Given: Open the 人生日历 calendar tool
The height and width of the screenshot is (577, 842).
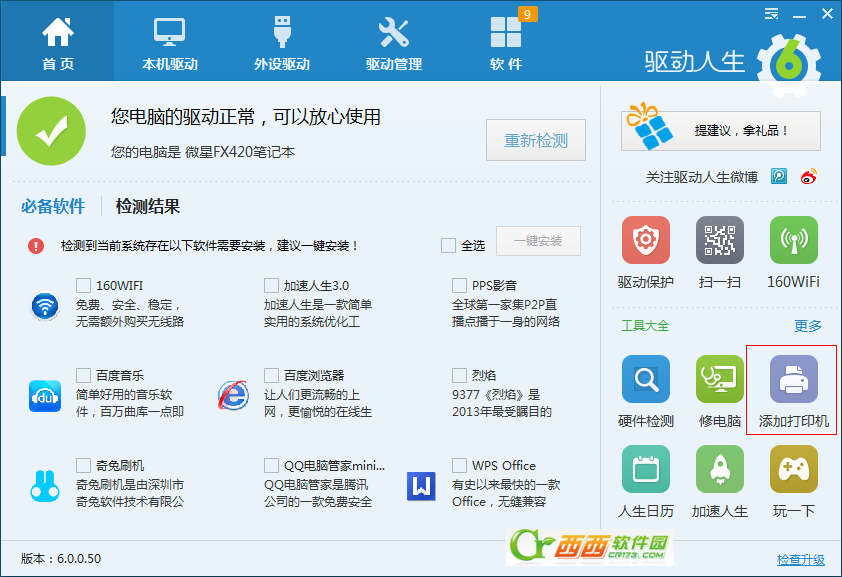Looking at the screenshot, I should (x=645, y=469).
